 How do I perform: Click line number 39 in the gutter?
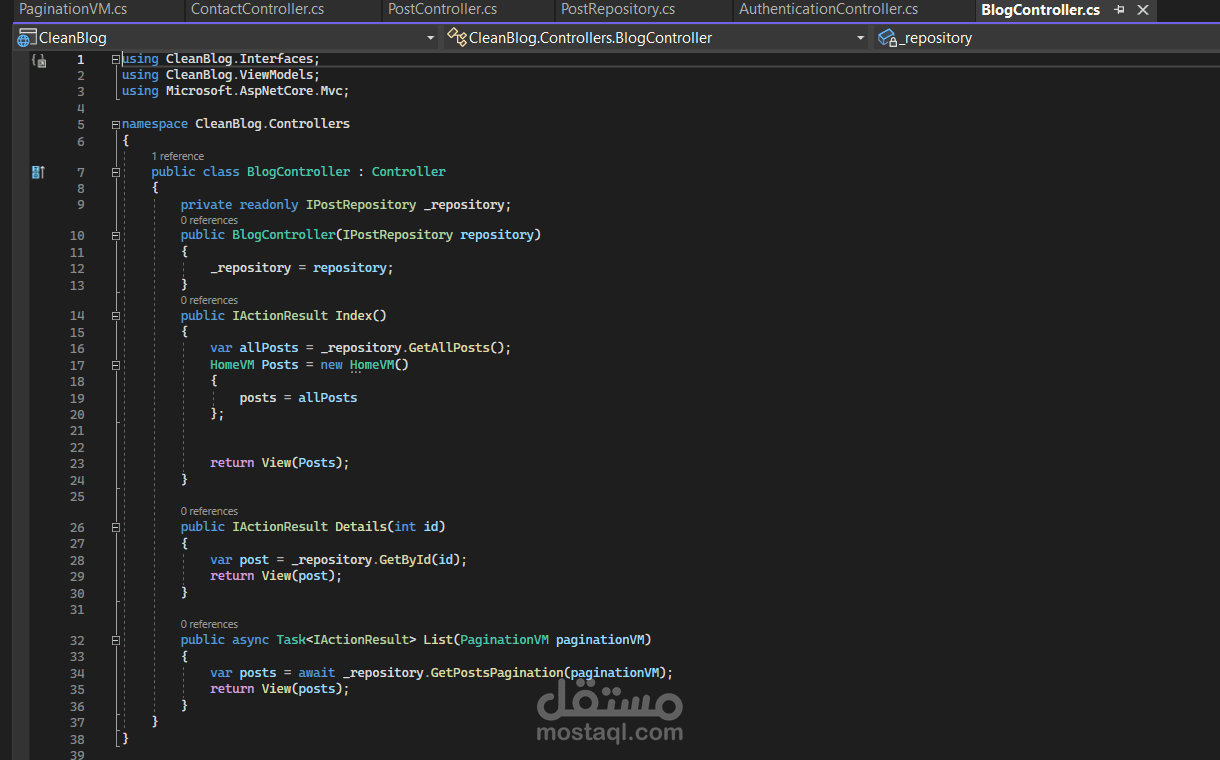77,755
